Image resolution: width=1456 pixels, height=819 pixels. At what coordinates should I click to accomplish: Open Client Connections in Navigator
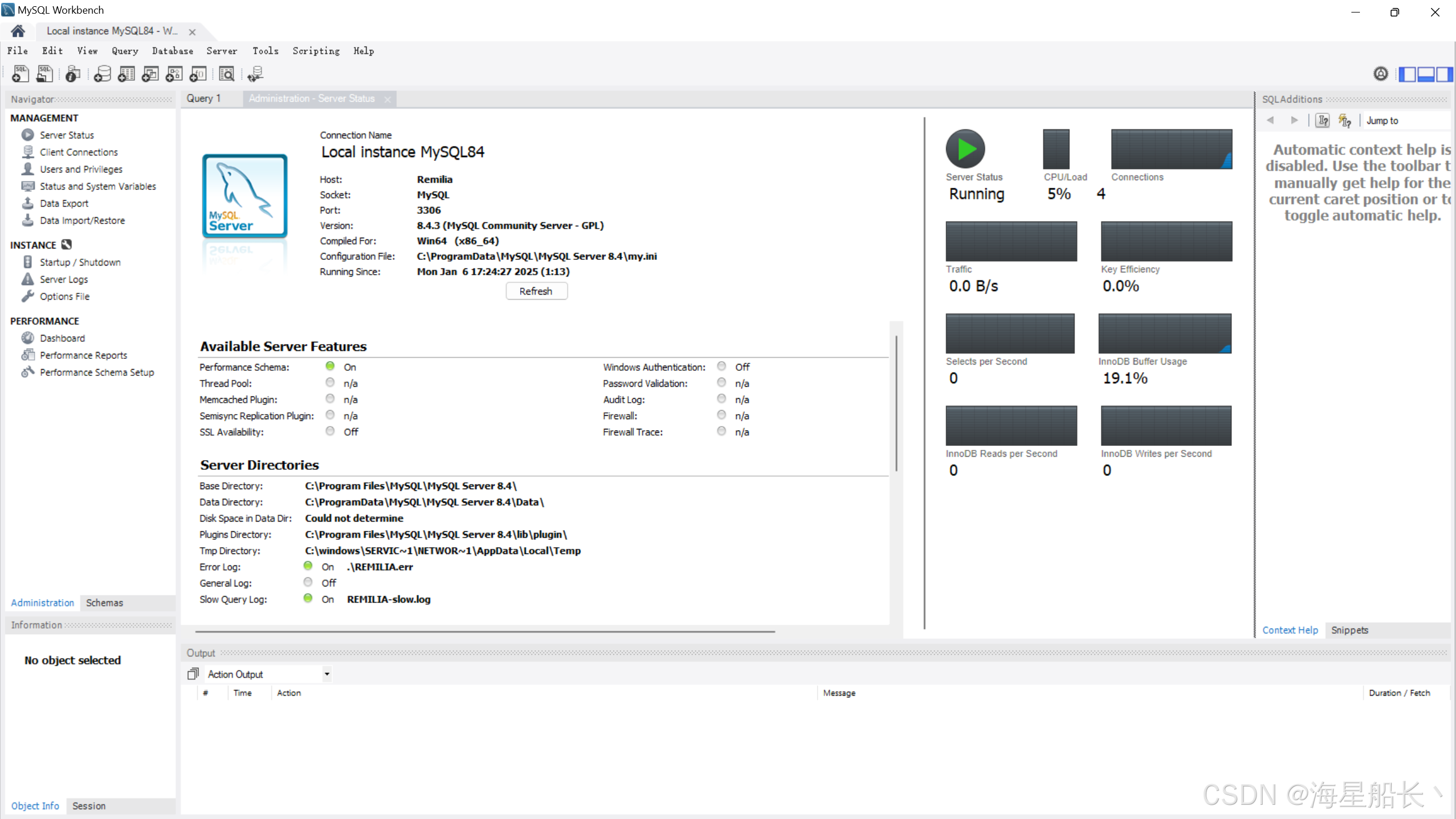(x=78, y=152)
